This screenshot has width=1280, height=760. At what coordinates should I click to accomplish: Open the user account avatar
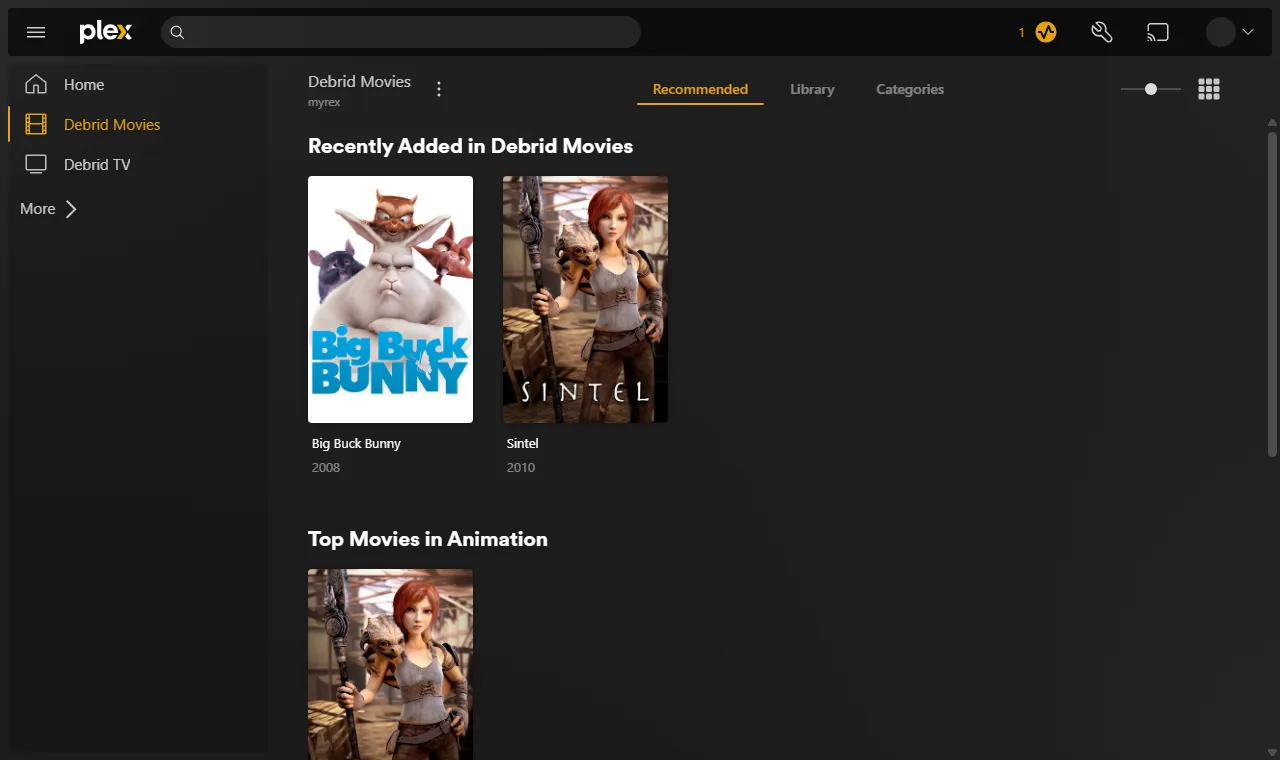(x=1220, y=32)
